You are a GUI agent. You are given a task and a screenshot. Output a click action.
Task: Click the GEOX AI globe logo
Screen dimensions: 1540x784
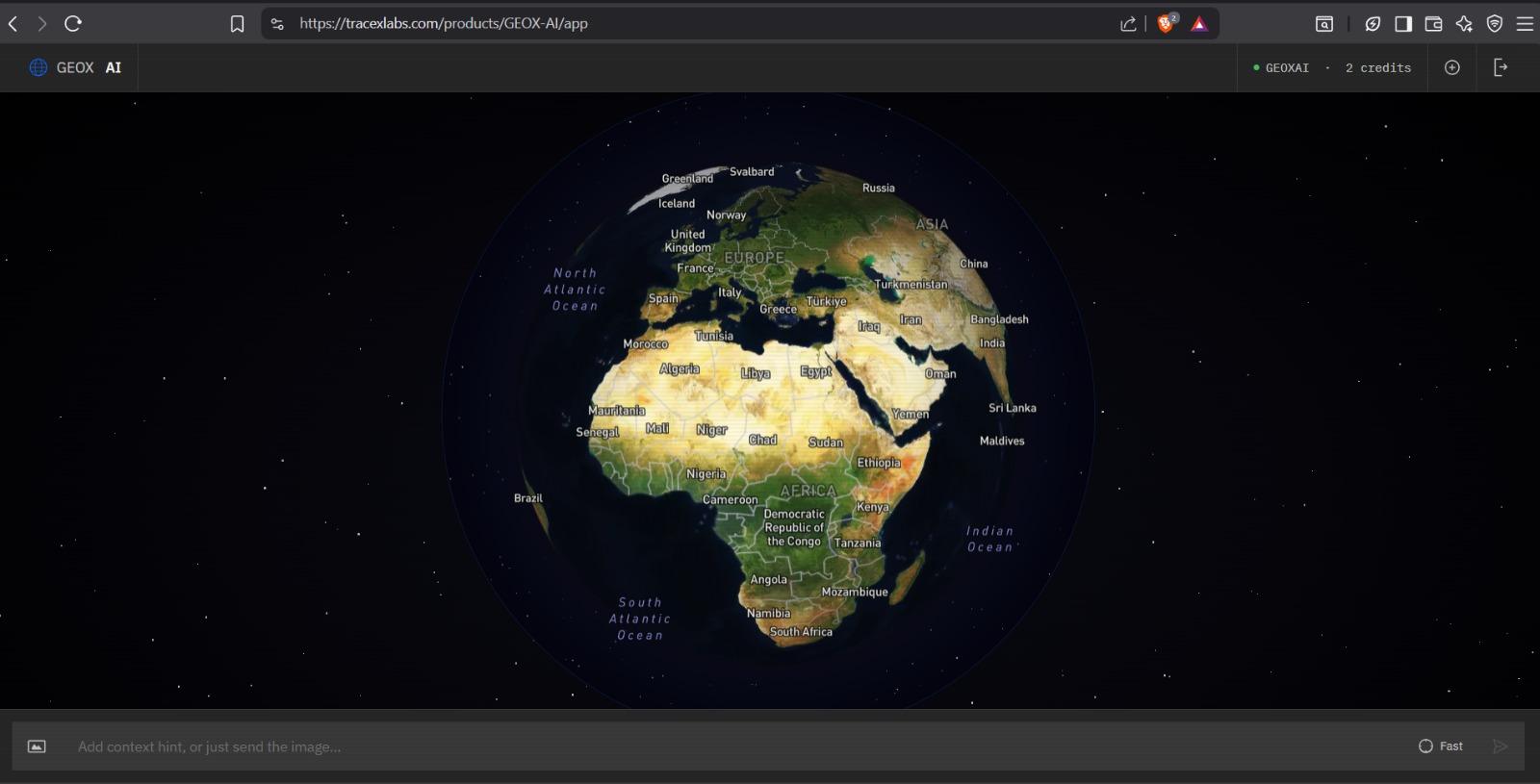pyautogui.click(x=38, y=67)
